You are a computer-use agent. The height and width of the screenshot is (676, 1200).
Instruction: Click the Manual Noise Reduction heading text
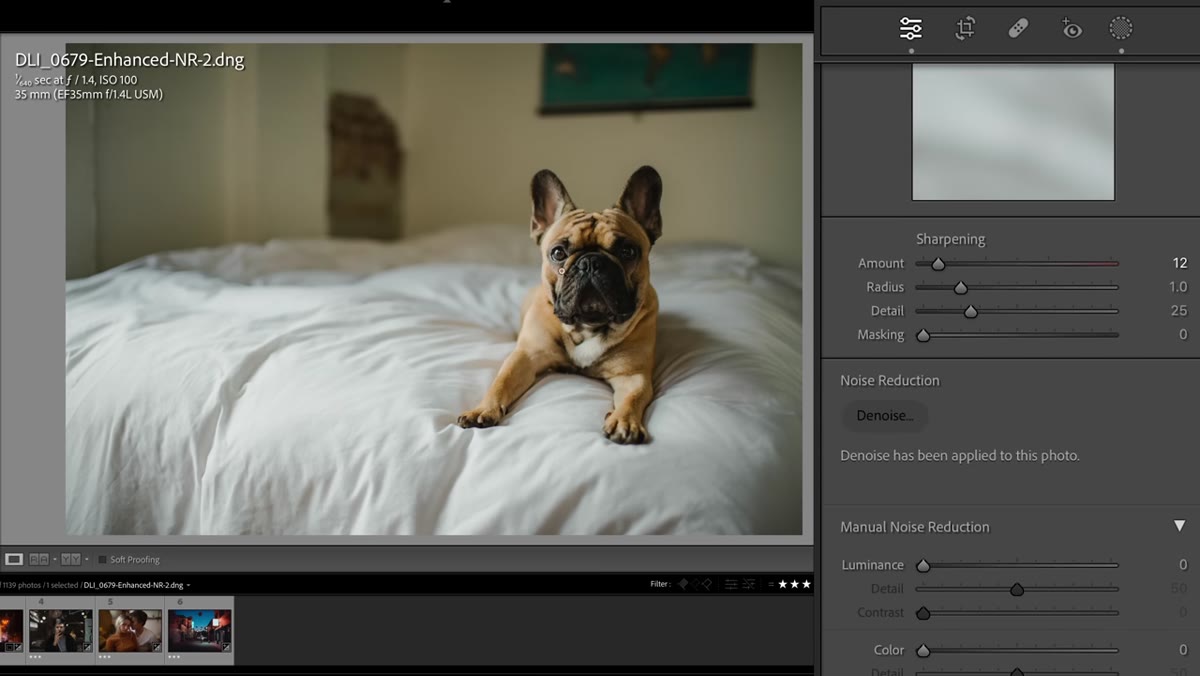pyautogui.click(x=915, y=527)
